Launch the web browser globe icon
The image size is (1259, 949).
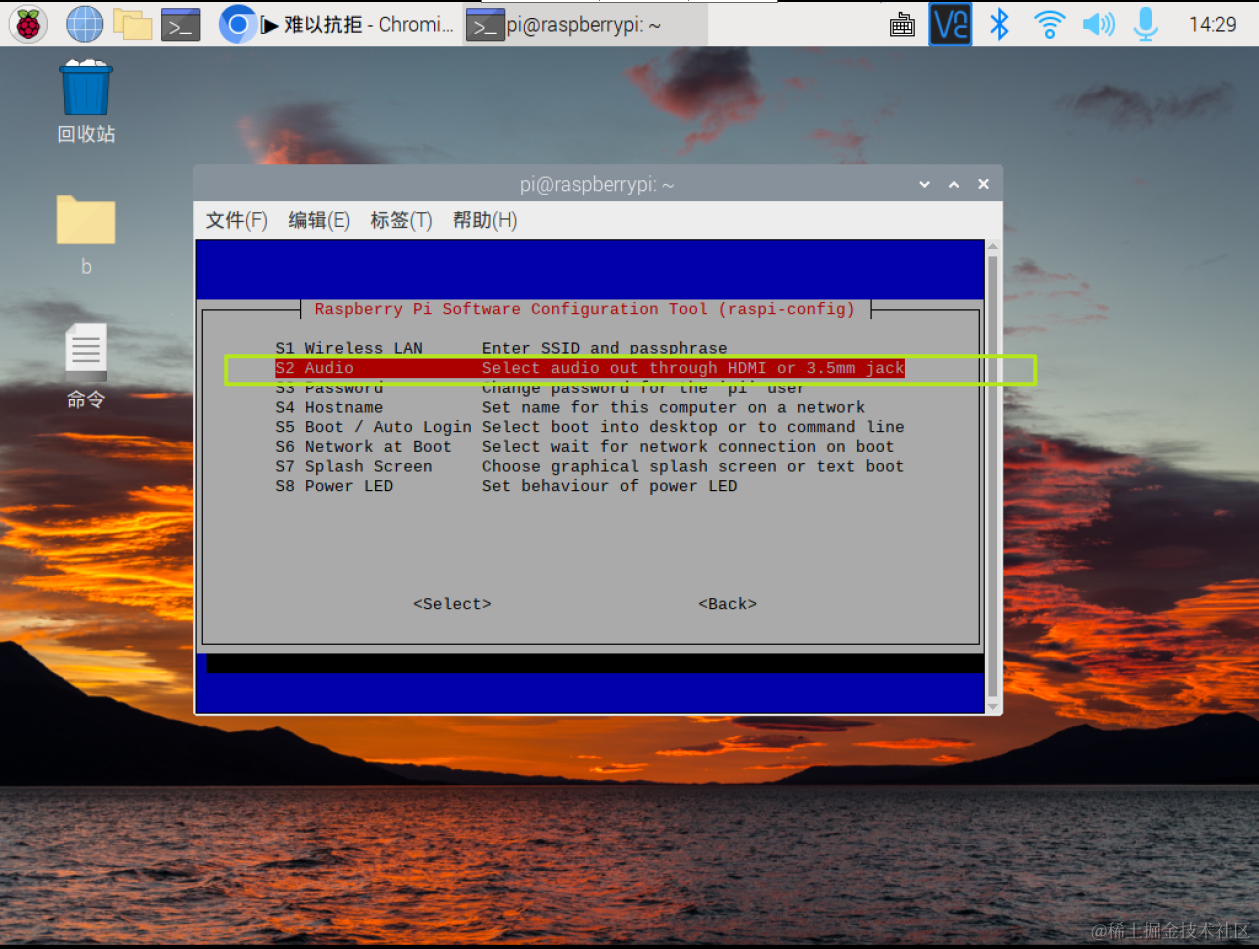pos(84,24)
